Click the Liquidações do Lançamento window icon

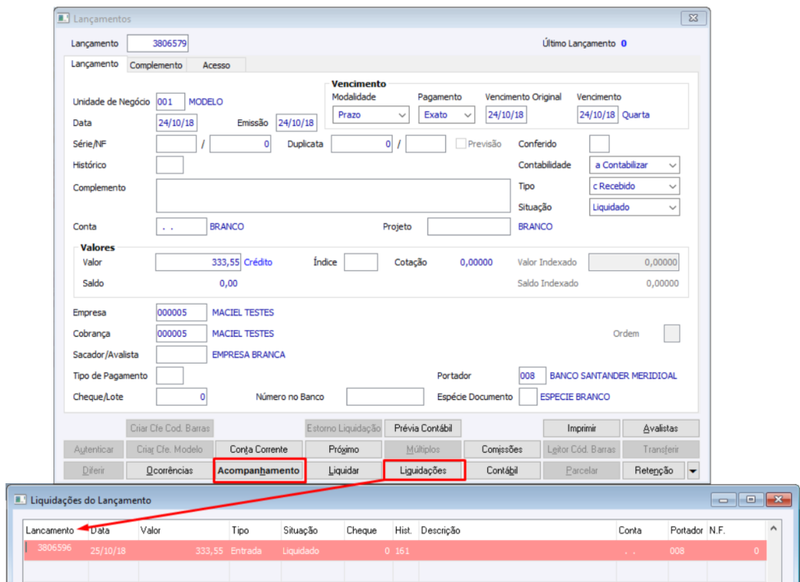(x=20, y=500)
